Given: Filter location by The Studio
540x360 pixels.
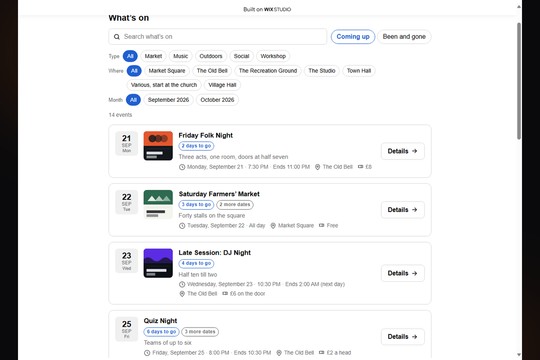Looking at the screenshot, I should [x=322, y=71].
